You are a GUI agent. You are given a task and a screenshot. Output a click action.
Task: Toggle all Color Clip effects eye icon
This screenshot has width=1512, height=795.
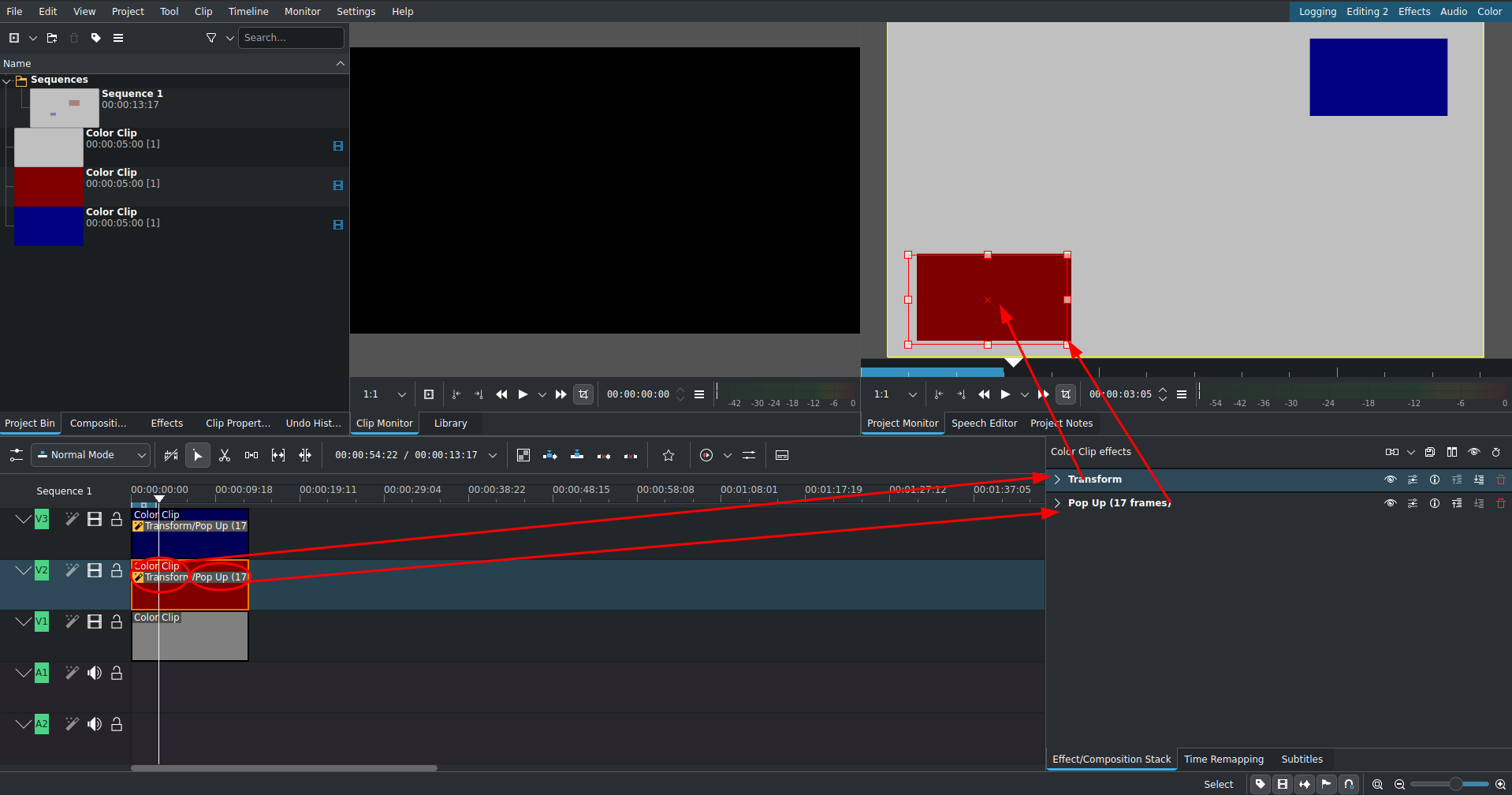click(x=1474, y=452)
